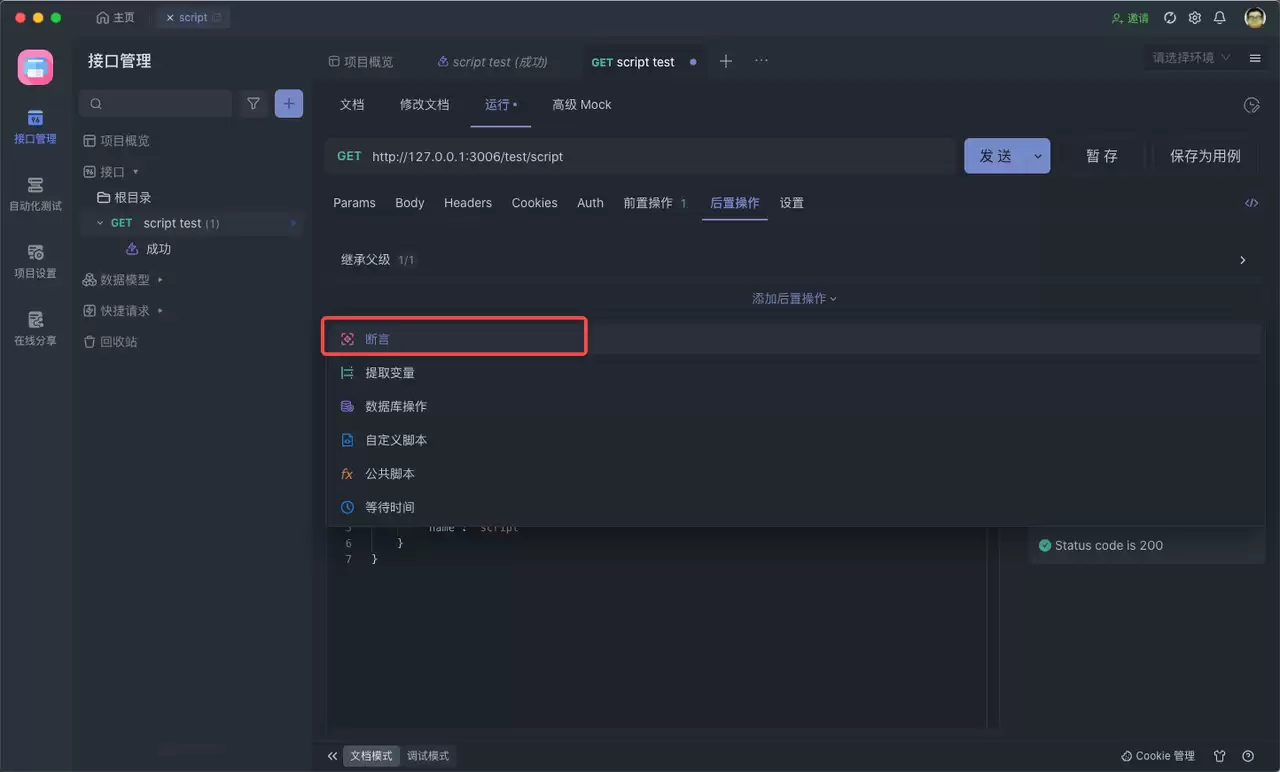Open the notifications bell
The image size is (1280, 772).
1220,18
